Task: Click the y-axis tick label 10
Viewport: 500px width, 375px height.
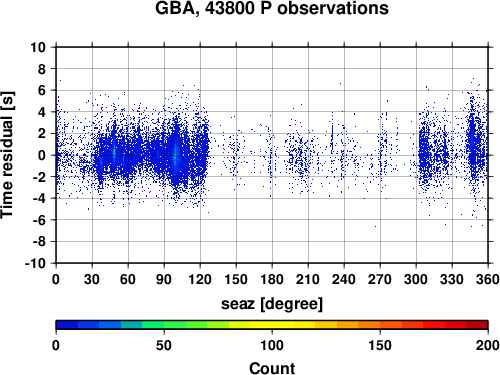Action: [38, 47]
